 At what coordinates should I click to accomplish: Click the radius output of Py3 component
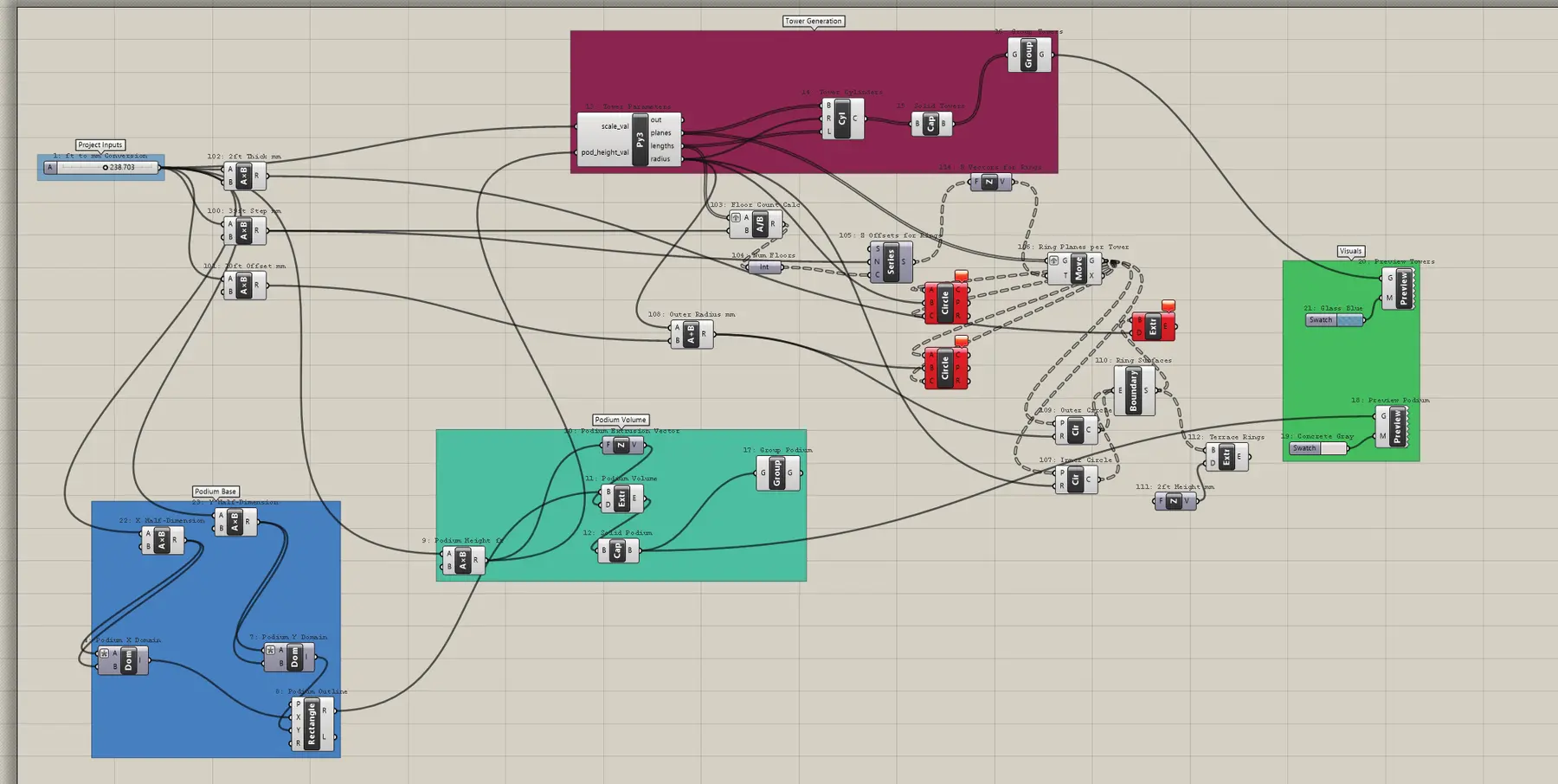[x=660, y=159]
